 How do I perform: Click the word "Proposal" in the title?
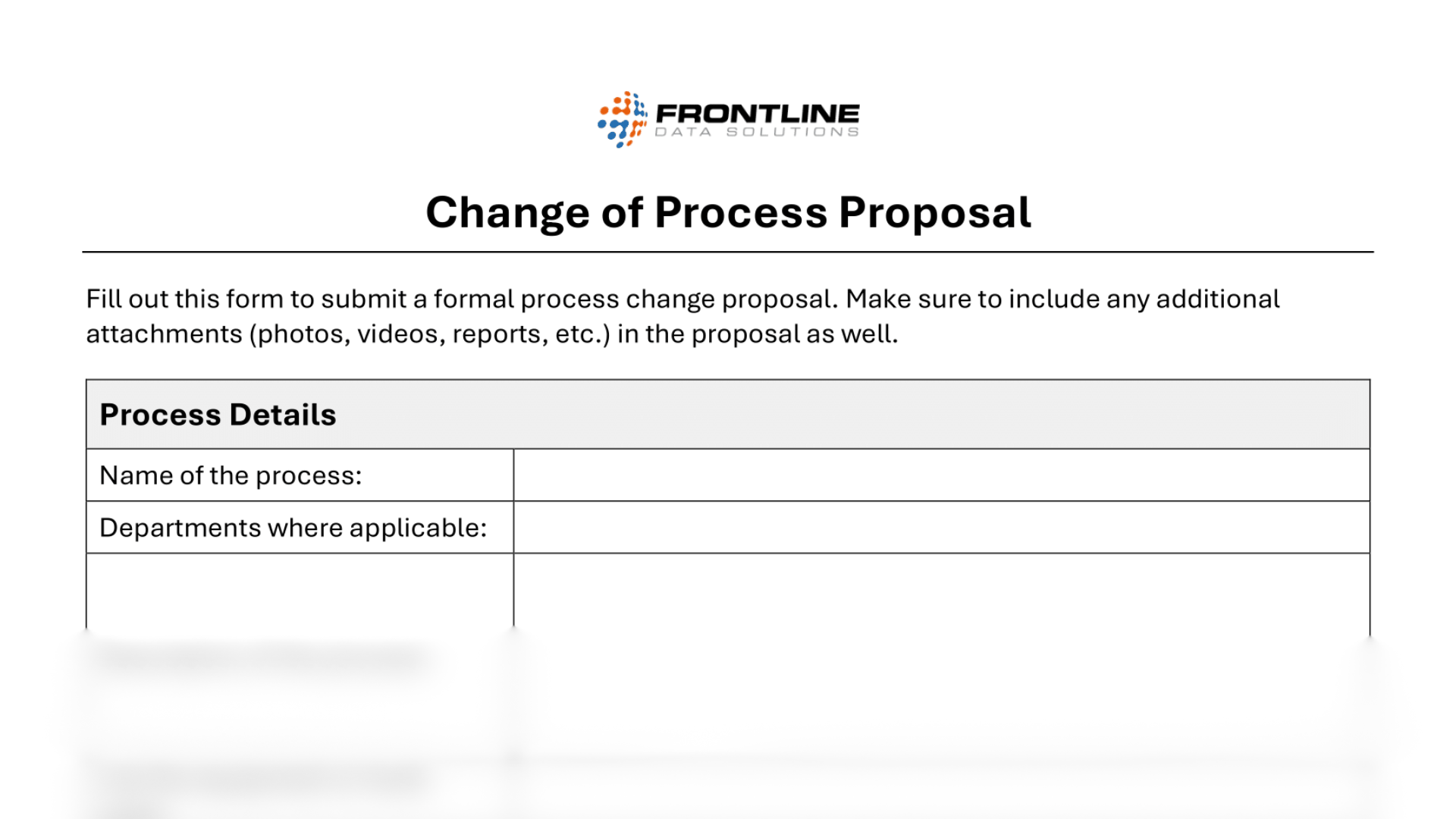[x=934, y=212]
